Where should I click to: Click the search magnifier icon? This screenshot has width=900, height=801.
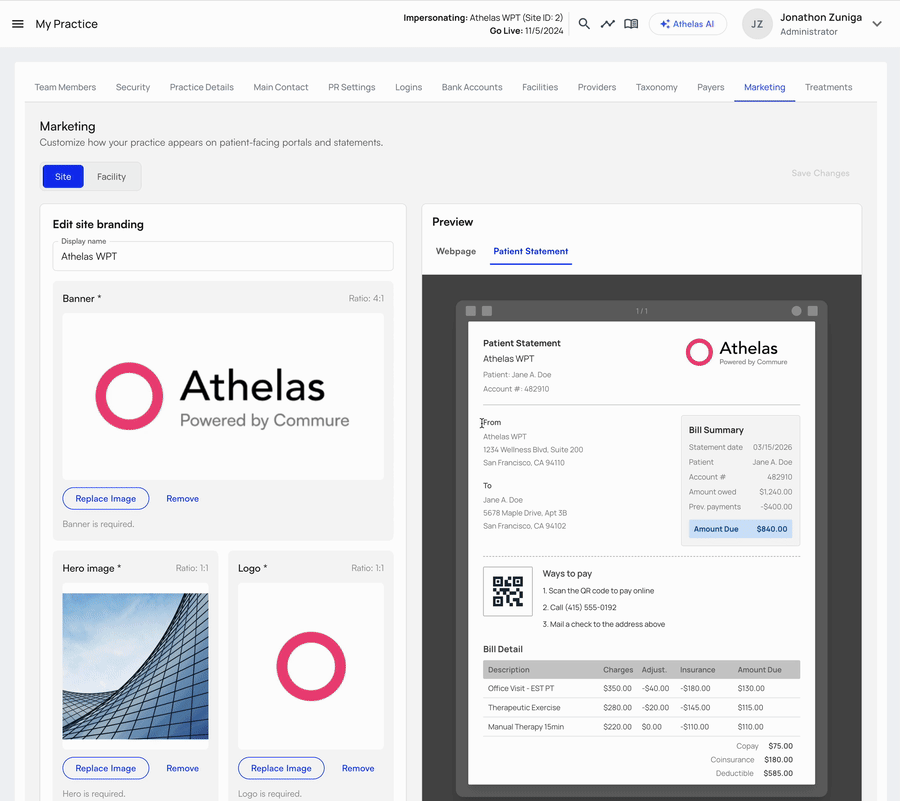pyautogui.click(x=584, y=24)
